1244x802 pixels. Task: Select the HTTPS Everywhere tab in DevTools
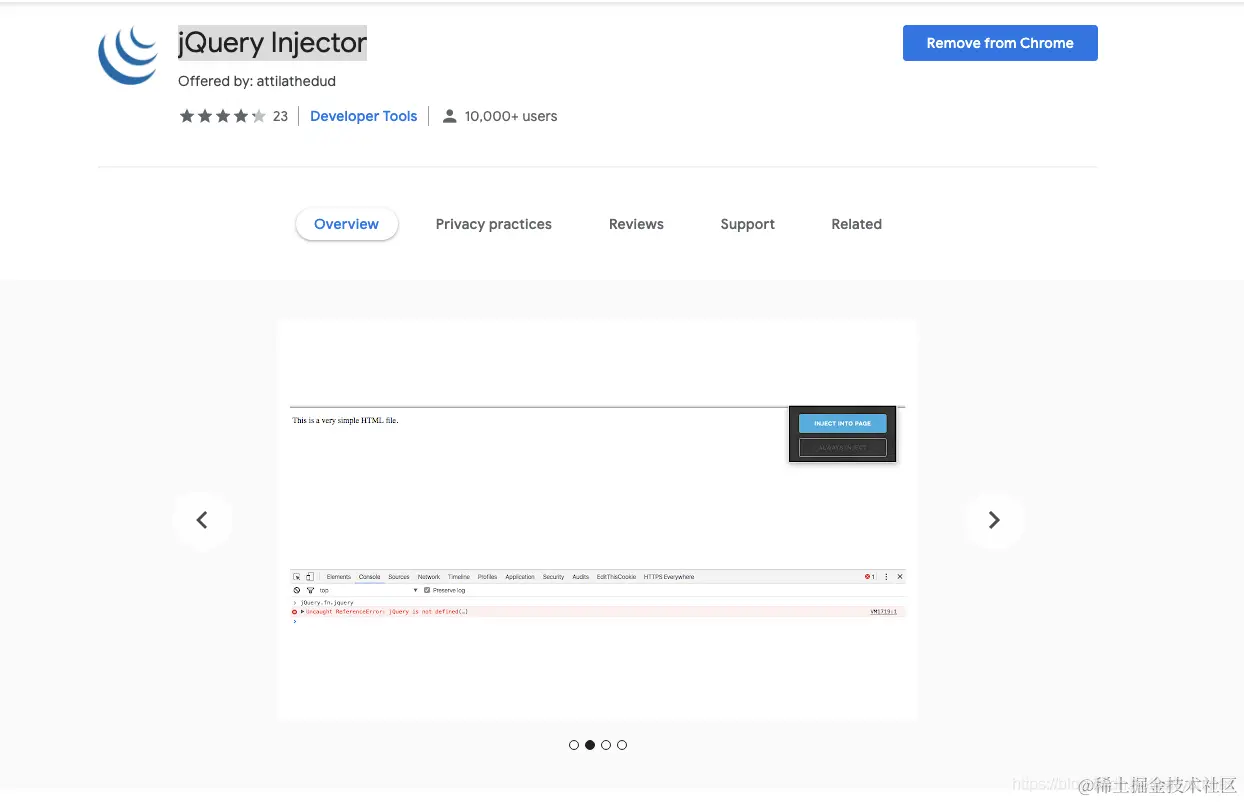669,577
